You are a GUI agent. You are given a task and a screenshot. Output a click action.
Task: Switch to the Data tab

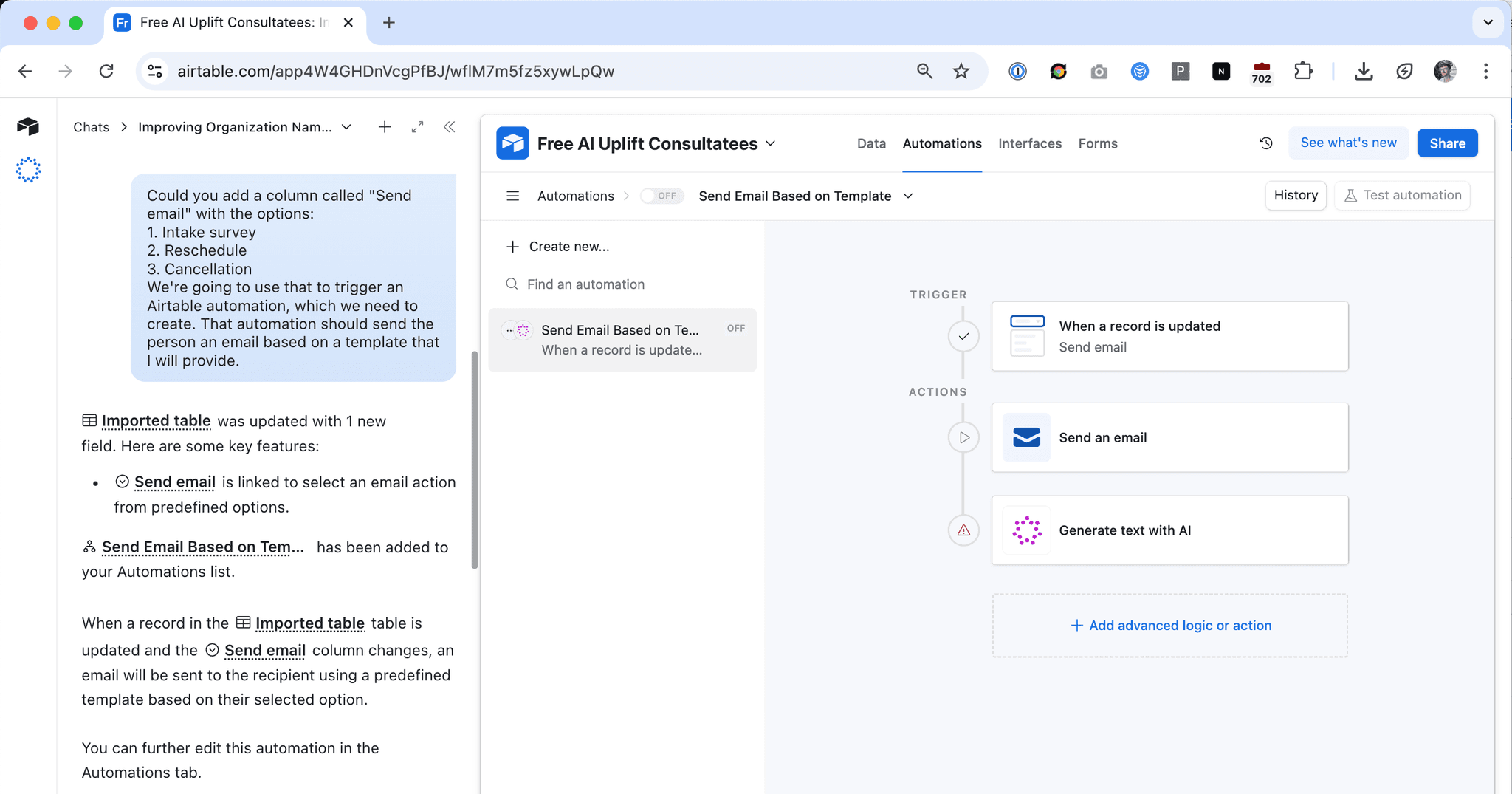(x=871, y=143)
